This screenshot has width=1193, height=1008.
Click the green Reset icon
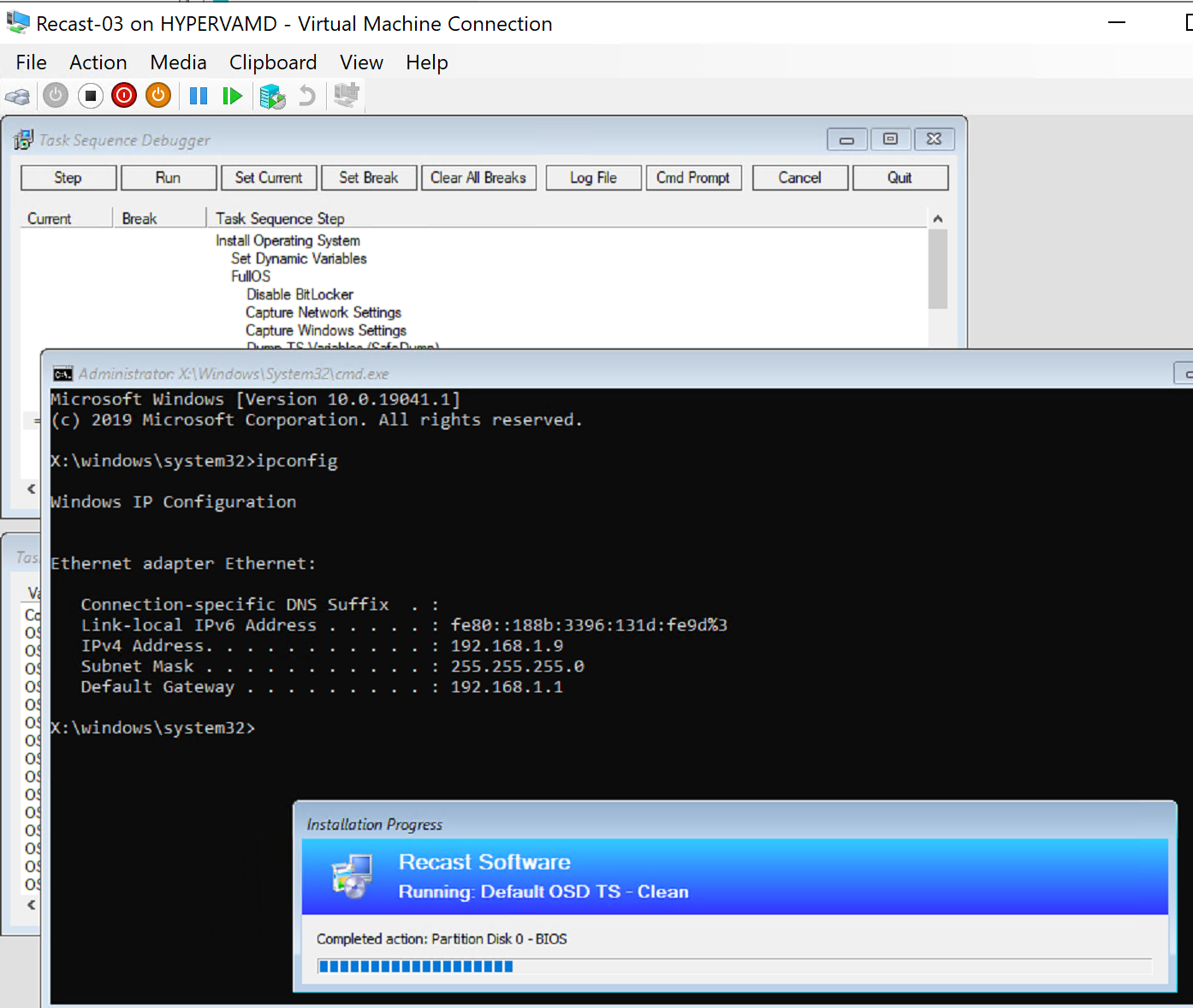coord(232,96)
